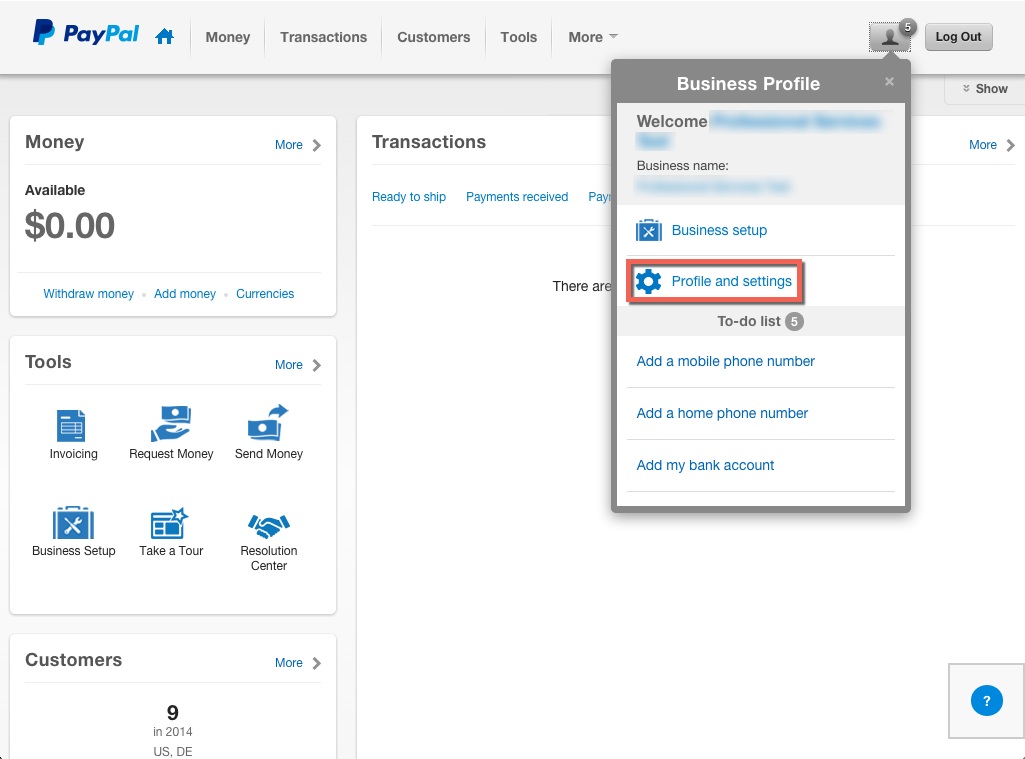The image size is (1025, 759).
Task: Switch to the Ready to ship tab
Action: pyautogui.click(x=409, y=197)
